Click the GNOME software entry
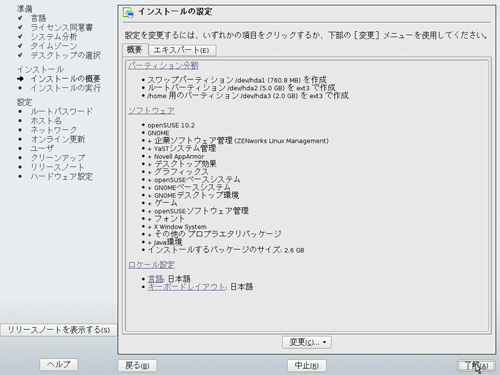 click(158, 133)
